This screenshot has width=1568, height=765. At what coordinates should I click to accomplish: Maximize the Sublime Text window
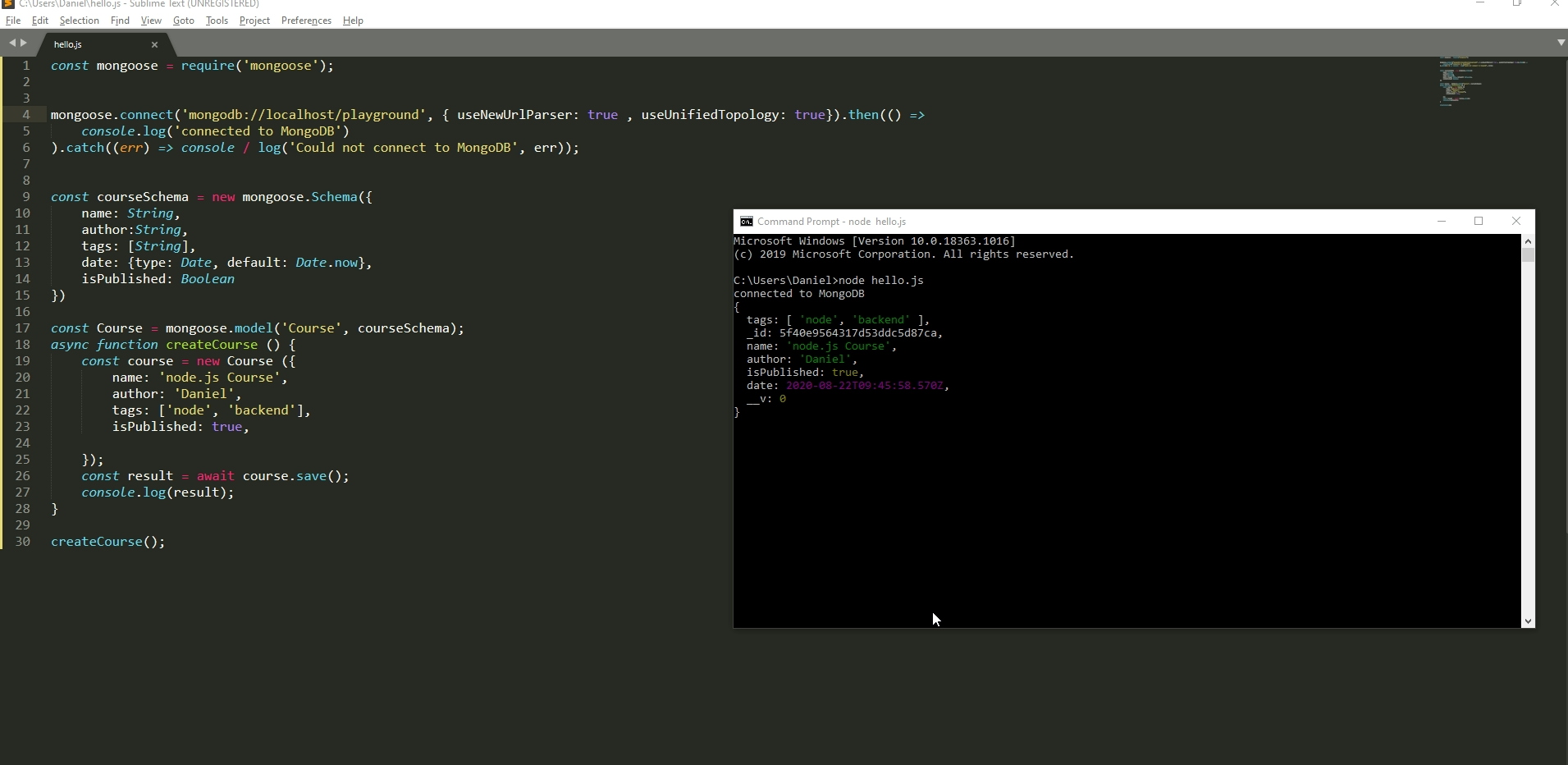point(1517,4)
